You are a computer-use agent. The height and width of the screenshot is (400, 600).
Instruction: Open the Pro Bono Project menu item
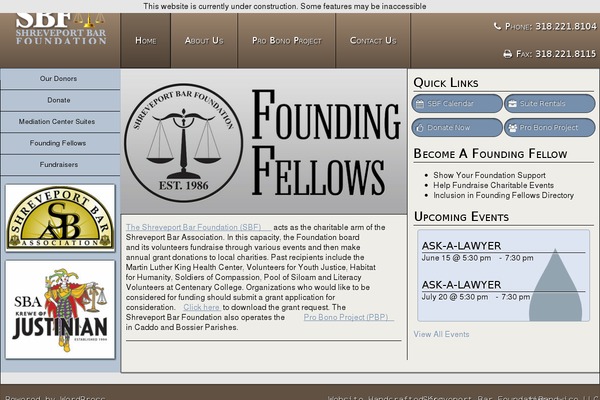(287, 41)
